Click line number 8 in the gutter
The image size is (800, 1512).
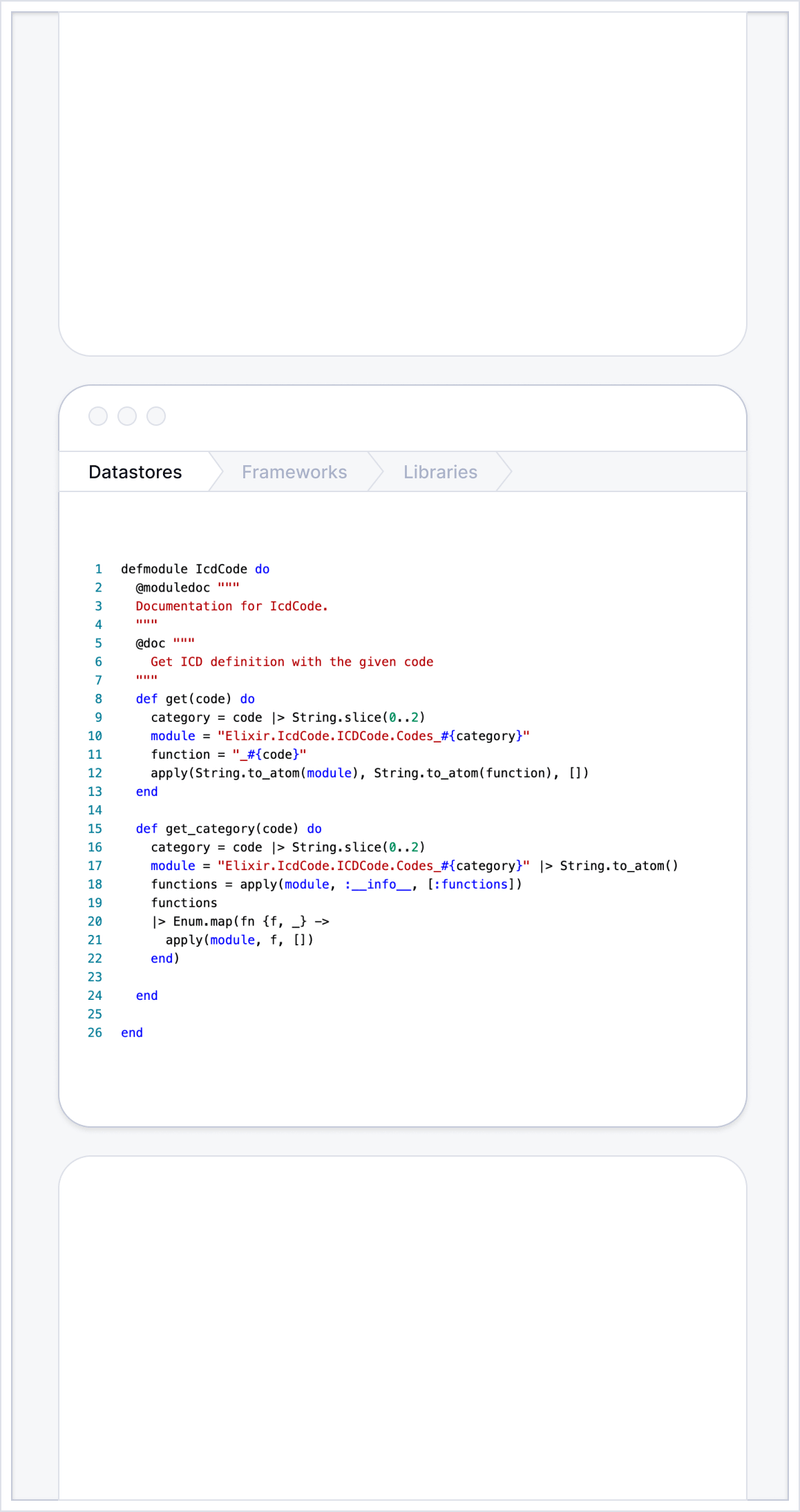click(x=98, y=699)
